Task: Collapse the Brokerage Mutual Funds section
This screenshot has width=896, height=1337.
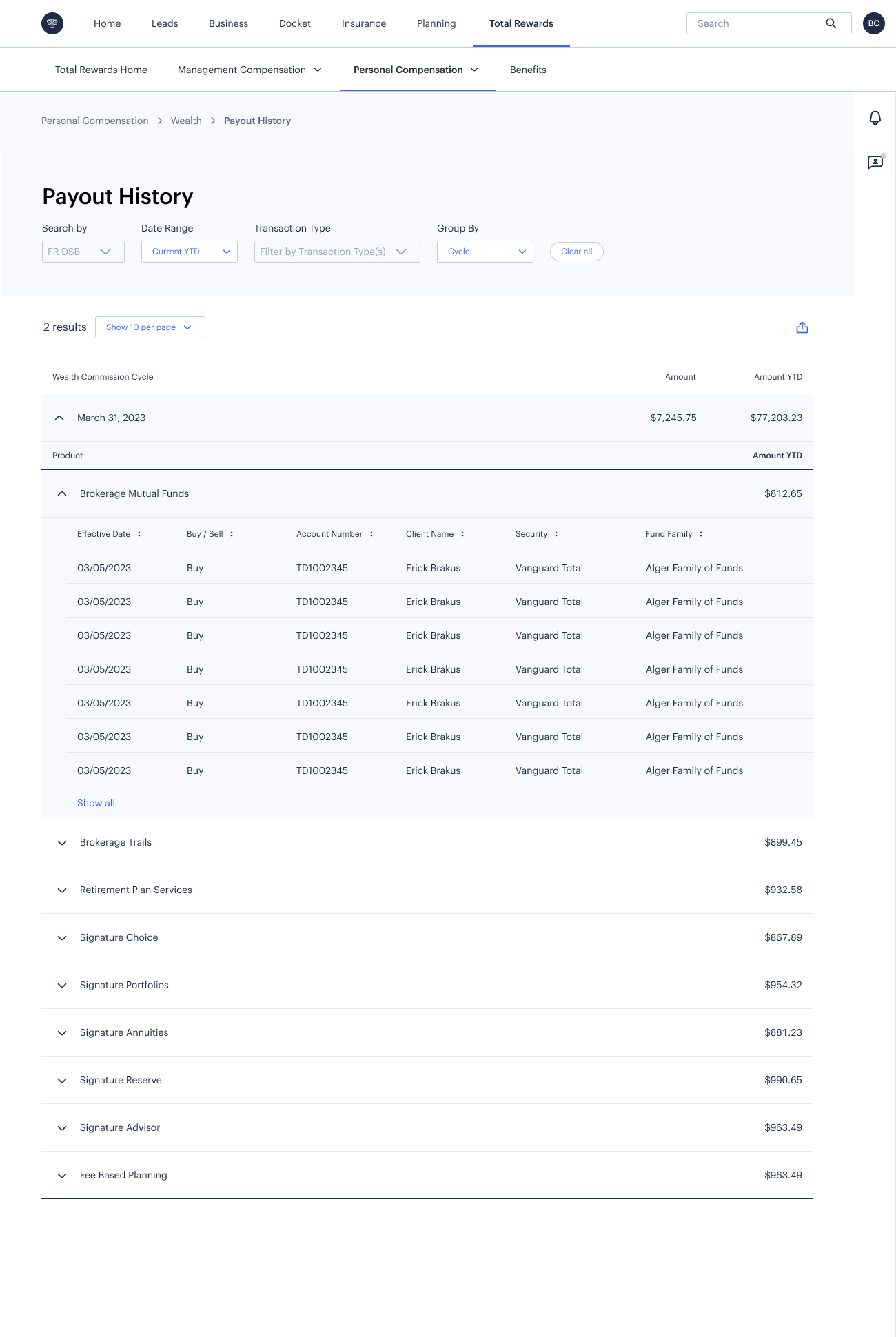Action: 62,493
